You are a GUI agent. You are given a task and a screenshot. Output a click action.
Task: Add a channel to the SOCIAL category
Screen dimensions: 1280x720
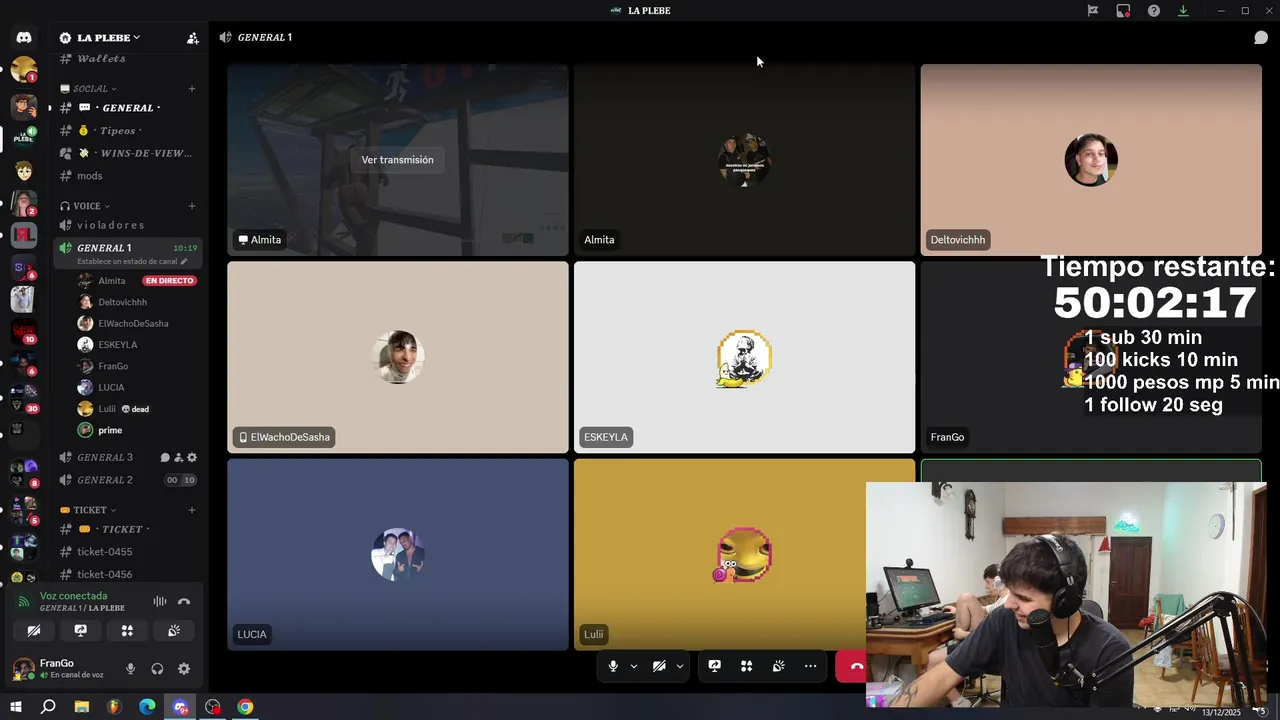coord(192,89)
